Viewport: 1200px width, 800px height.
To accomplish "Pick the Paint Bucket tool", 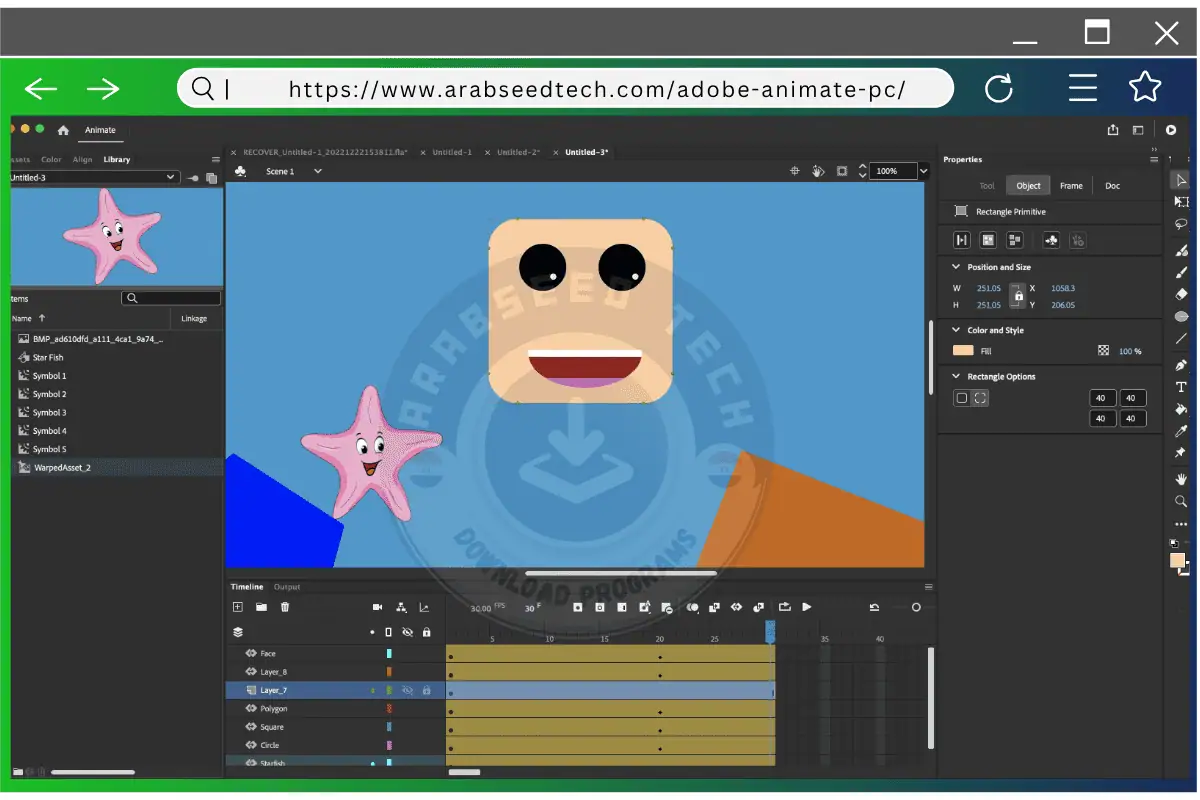I will pyautogui.click(x=1181, y=410).
